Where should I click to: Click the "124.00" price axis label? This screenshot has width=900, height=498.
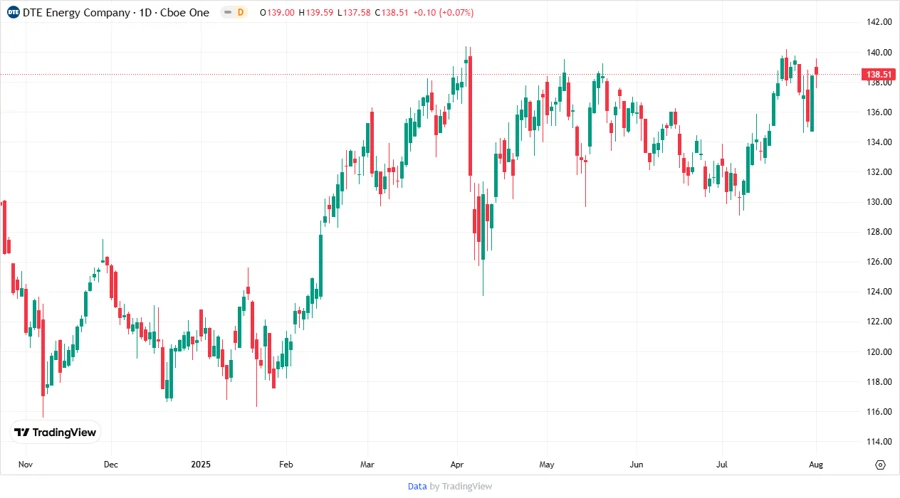tap(879, 291)
